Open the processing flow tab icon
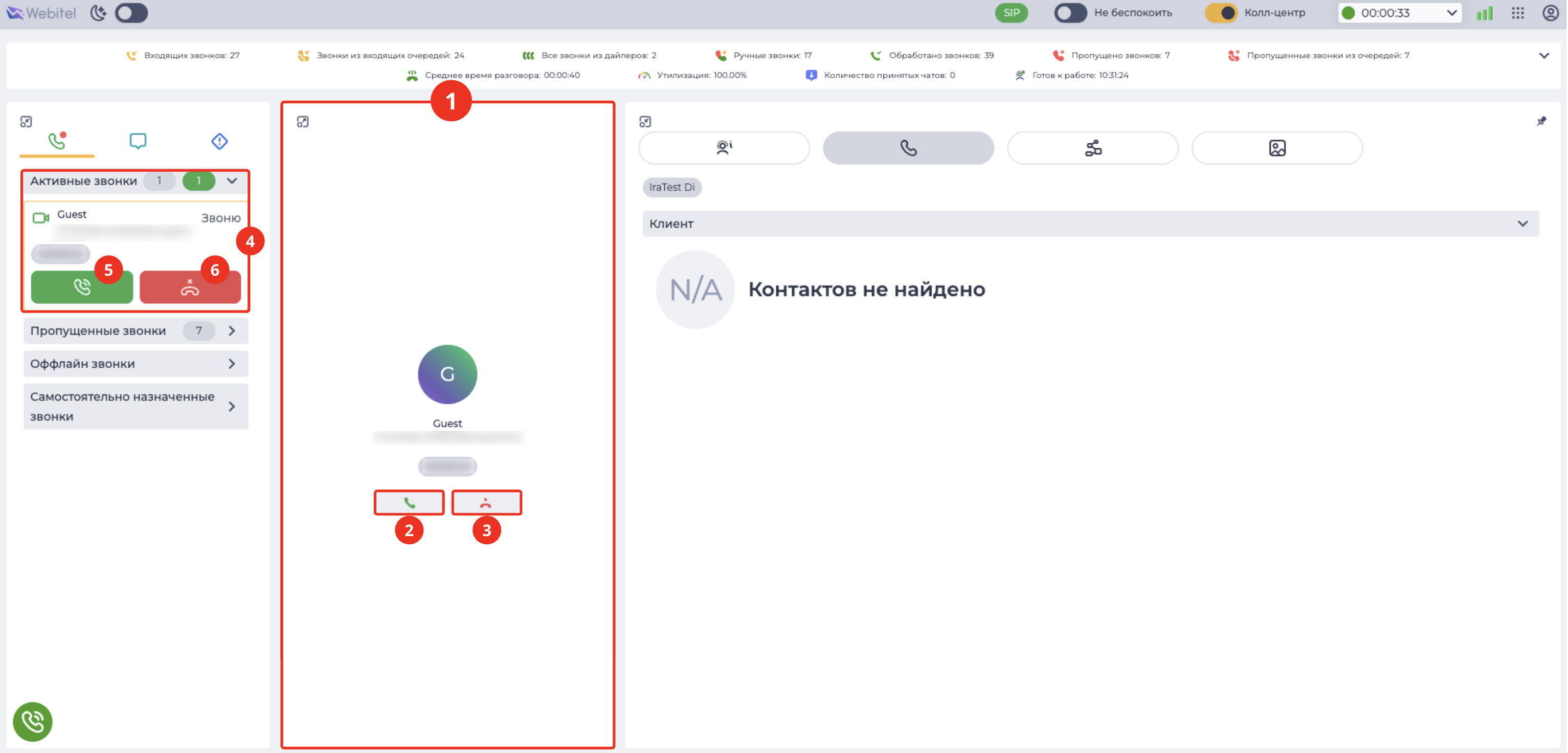Viewport: 1568px width, 753px height. coord(1093,148)
